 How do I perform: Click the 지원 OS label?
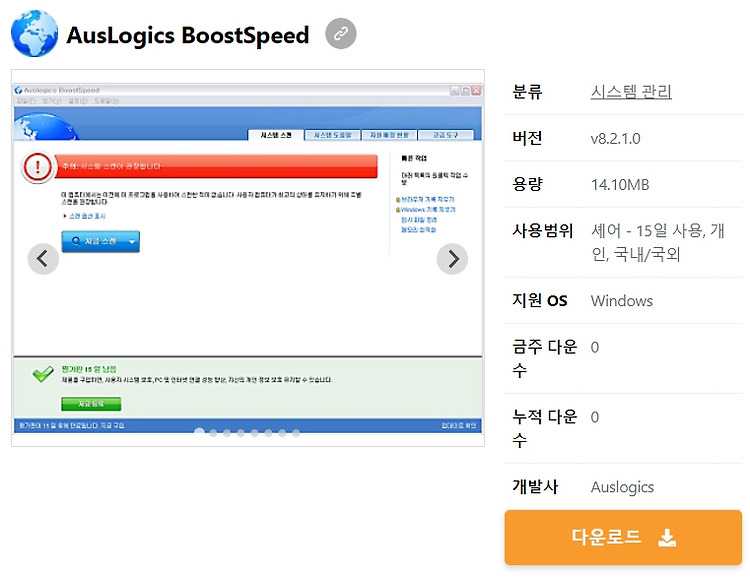(540, 300)
